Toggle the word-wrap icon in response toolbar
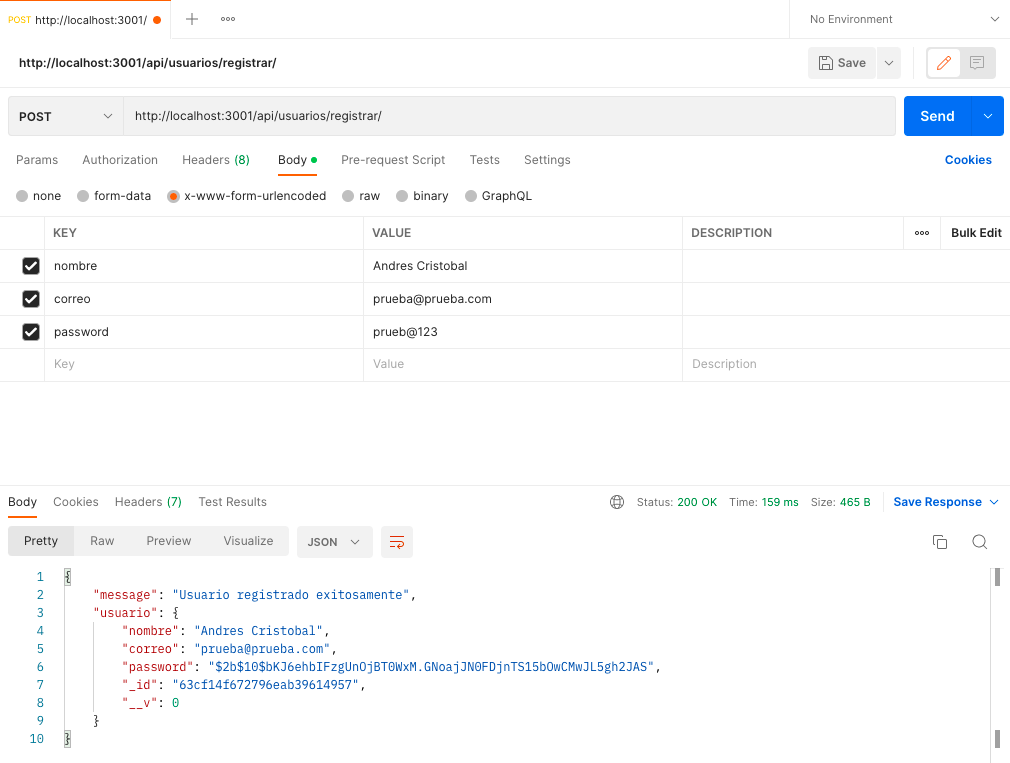 coord(397,542)
